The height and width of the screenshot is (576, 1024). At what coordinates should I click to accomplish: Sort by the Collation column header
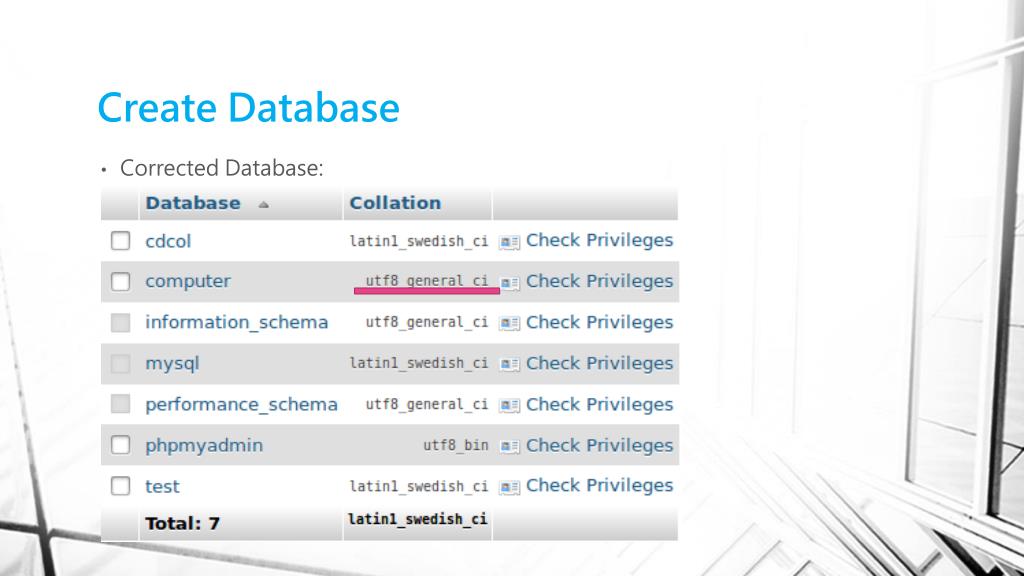pyautogui.click(x=395, y=203)
